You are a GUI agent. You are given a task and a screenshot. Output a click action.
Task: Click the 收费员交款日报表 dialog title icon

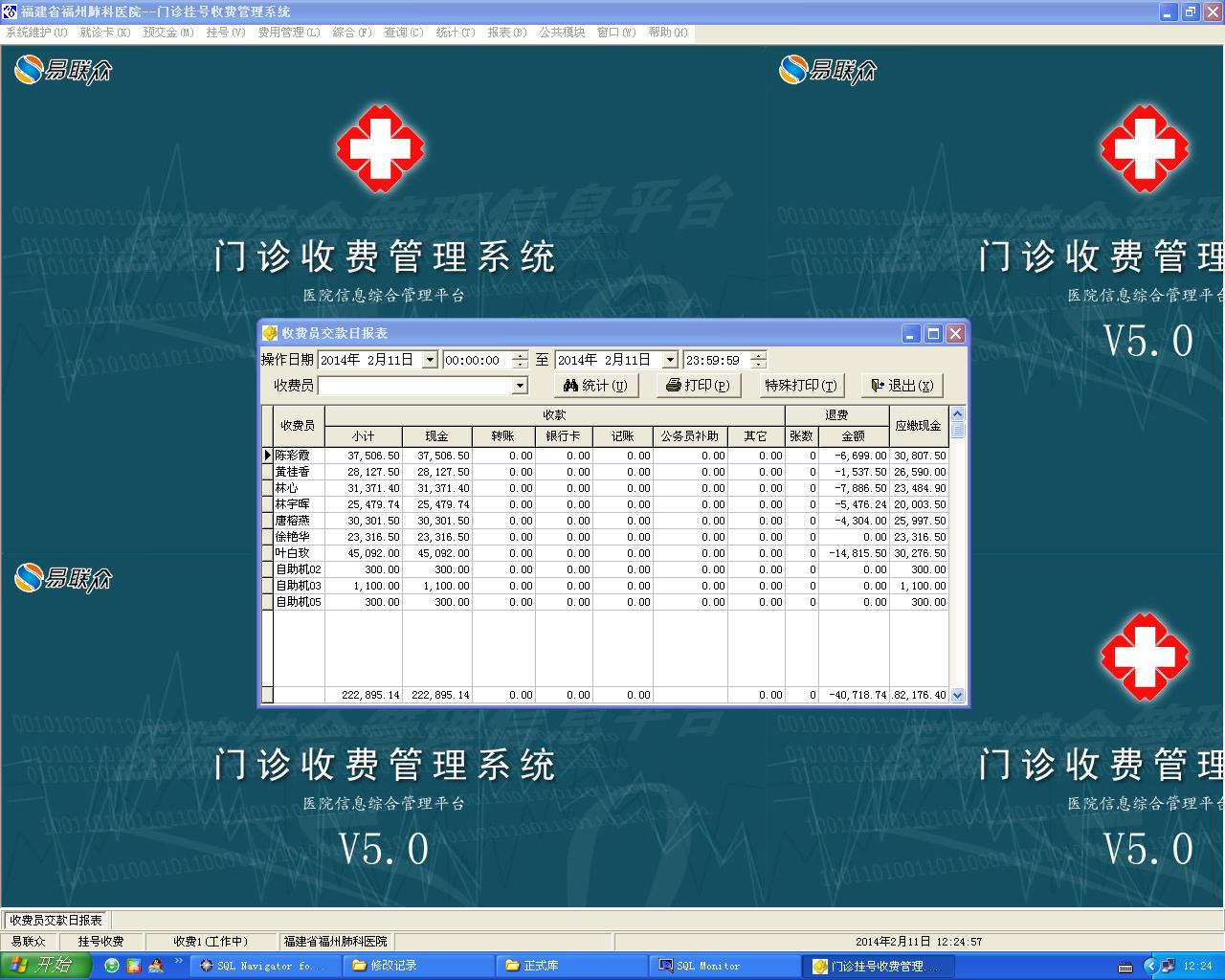[x=270, y=333]
